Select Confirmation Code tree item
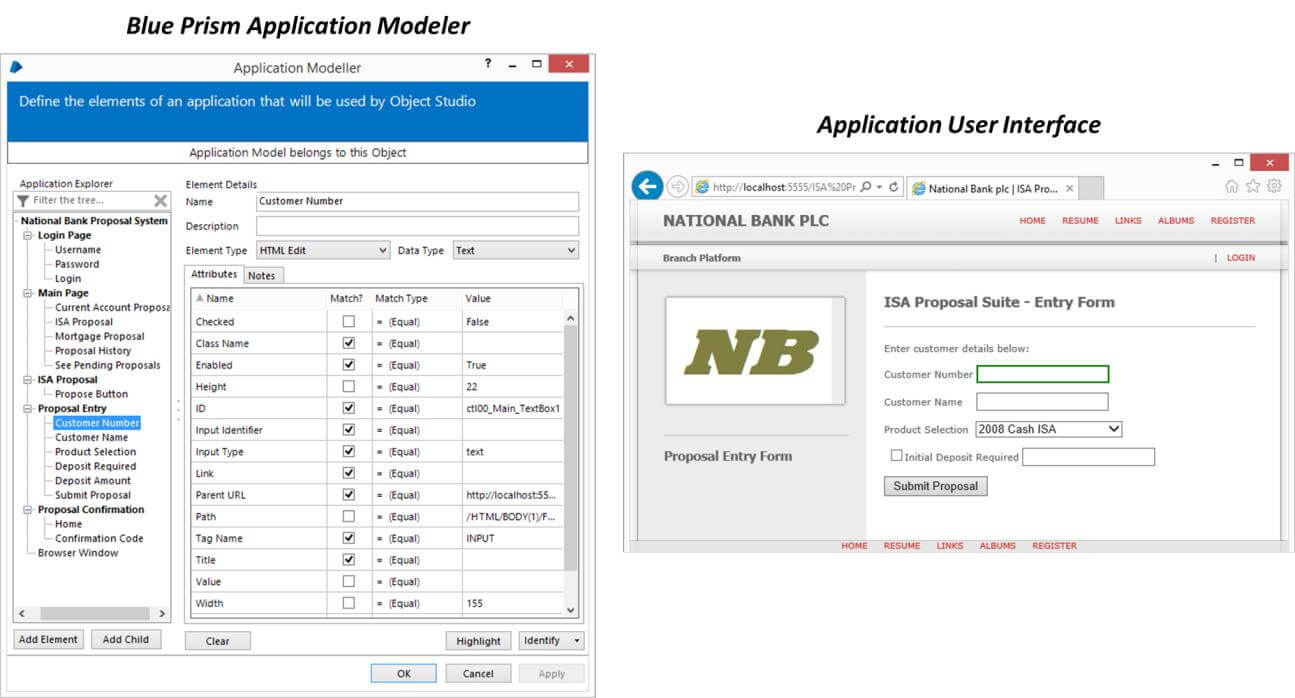This screenshot has width=1295, height=698. point(99,538)
